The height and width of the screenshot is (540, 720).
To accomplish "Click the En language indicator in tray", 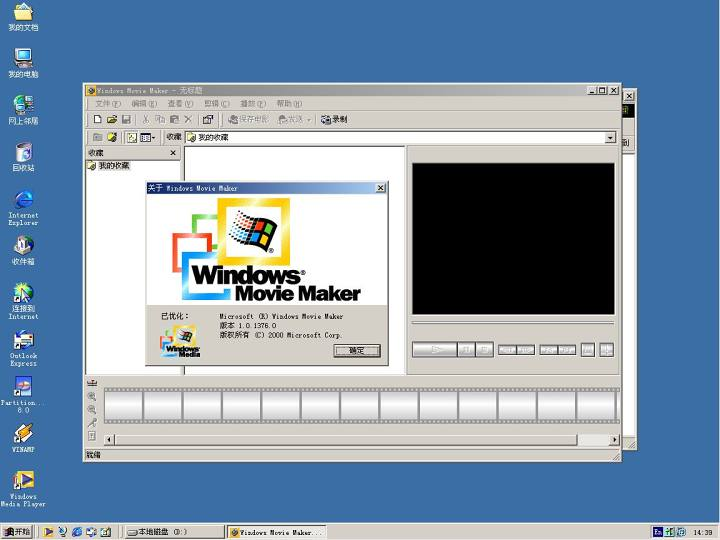I will coord(658,532).
